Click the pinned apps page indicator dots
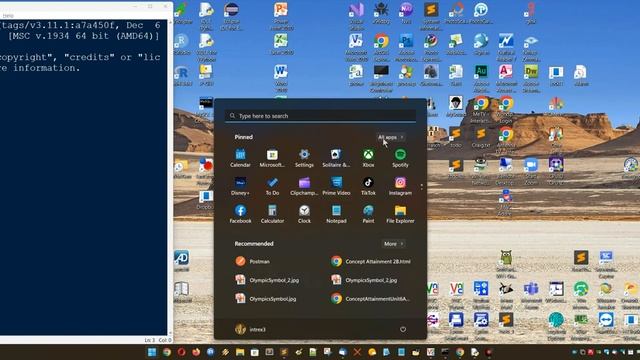 click(422, 187)
